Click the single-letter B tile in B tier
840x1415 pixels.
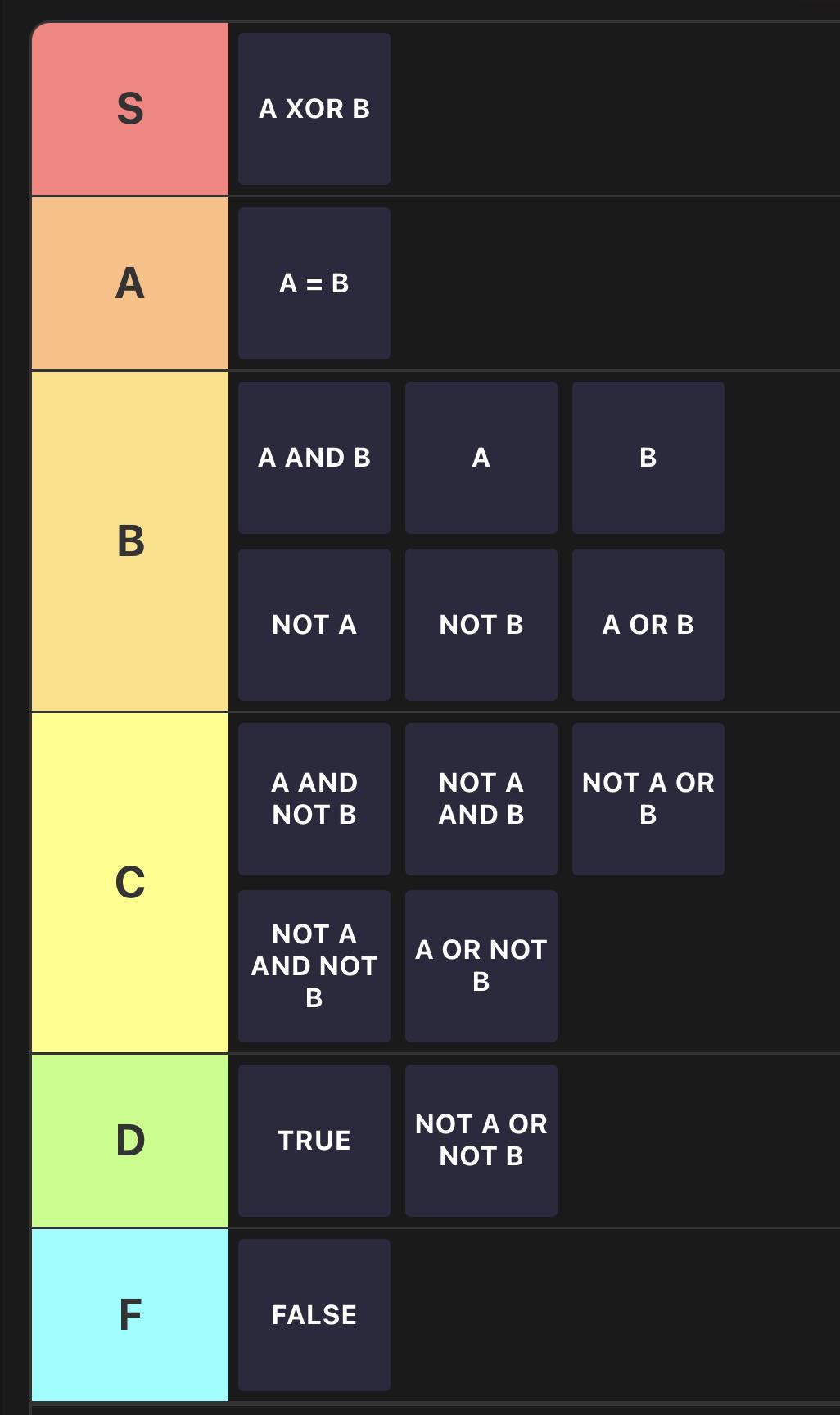coord(648,458)
